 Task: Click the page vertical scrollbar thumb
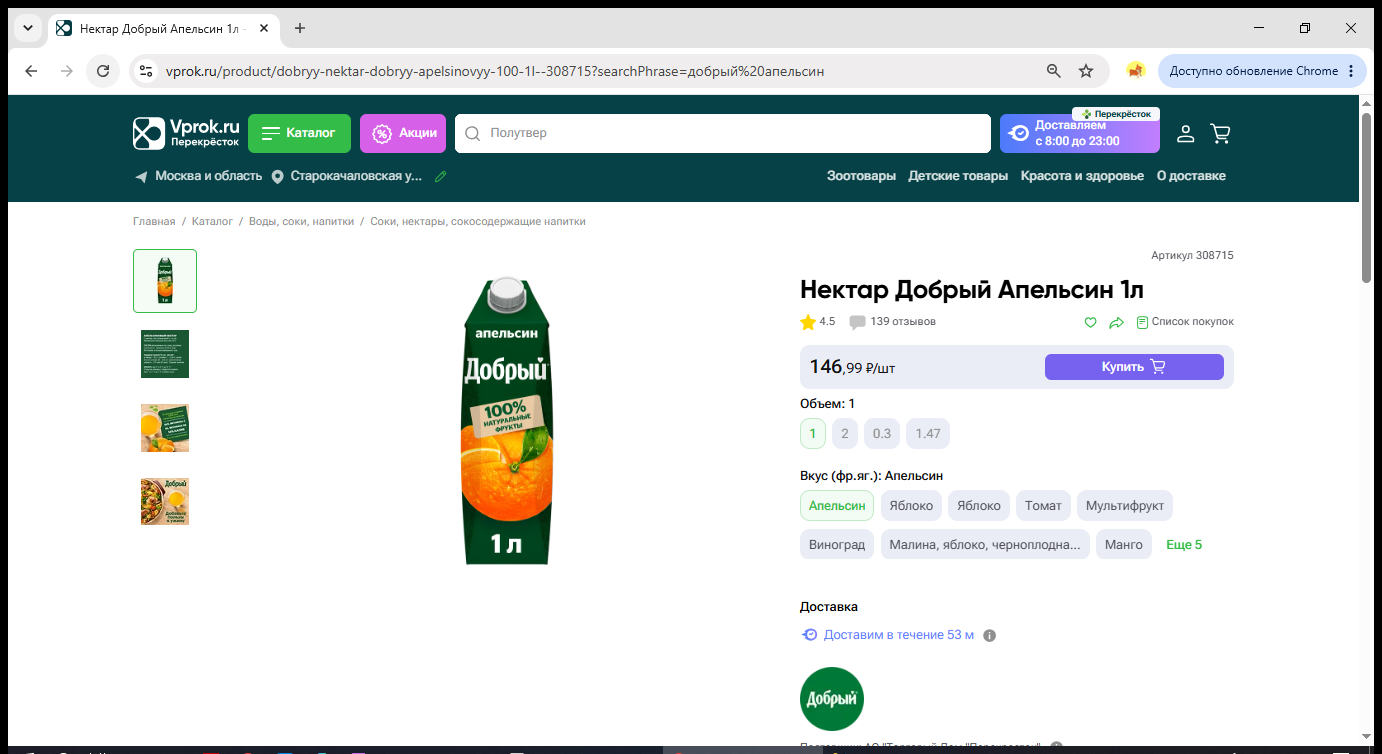[x=1366, y=198]
